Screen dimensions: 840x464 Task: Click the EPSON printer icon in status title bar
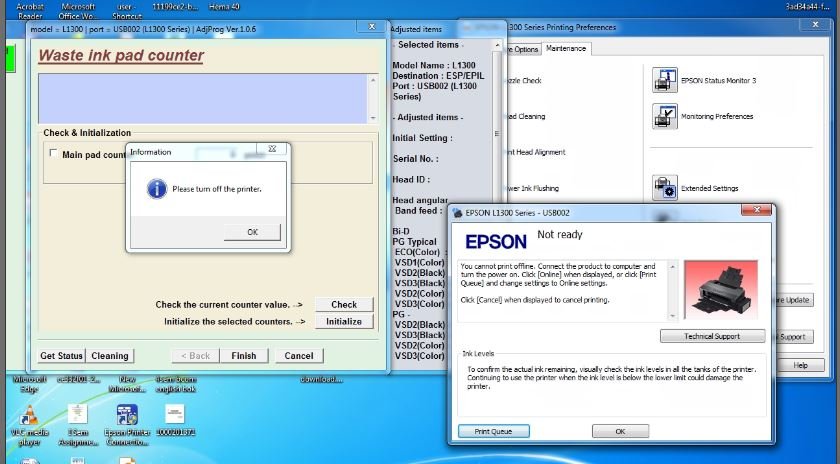pyautogui.click(x=457, y=213)
